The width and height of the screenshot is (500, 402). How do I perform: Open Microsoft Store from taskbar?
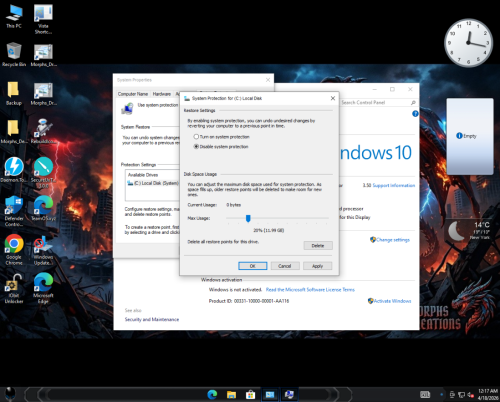[250, 395]
